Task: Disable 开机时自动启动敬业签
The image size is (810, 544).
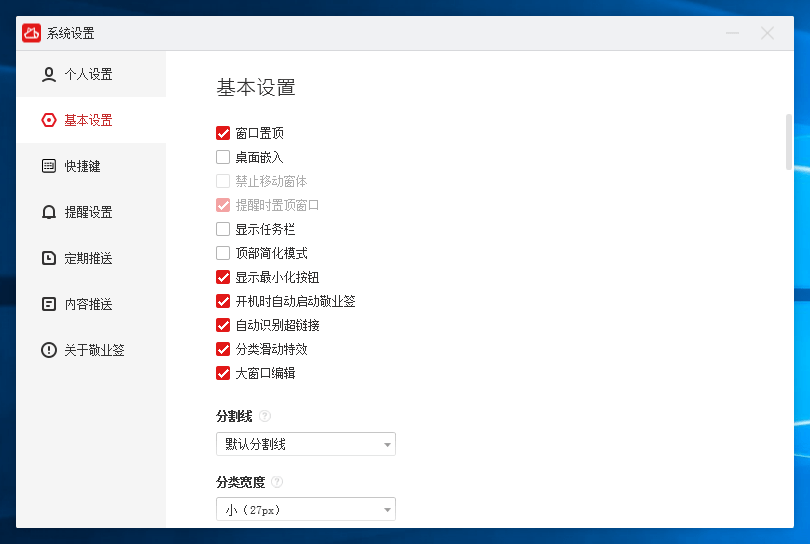Action: (223, 301)
